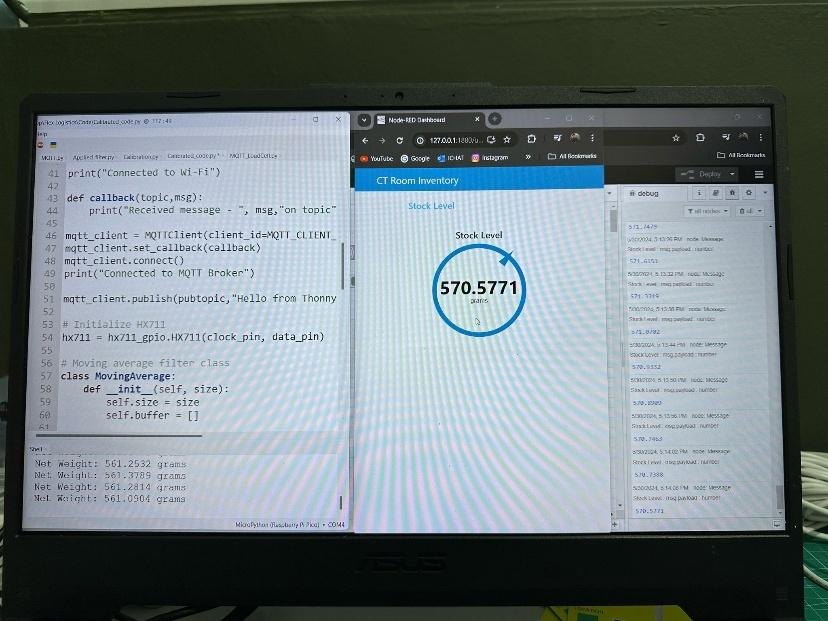The image size is (828, 621).
Task: Show more bookmarks via double chevron
Action: pos(528,157)
